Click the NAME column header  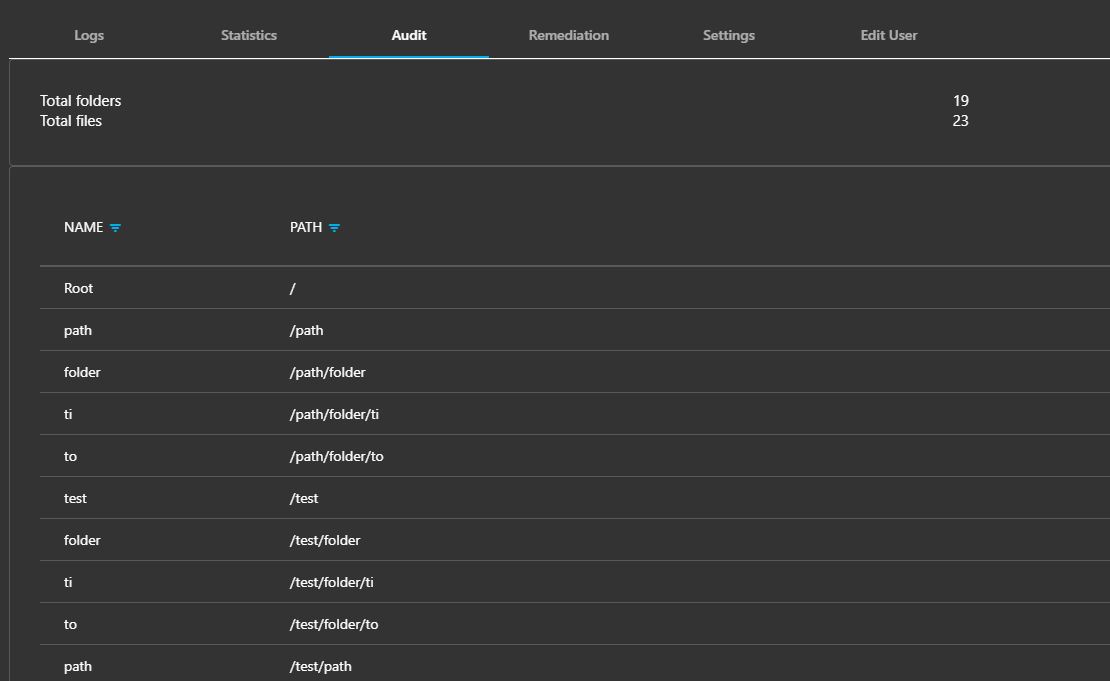click(84, 227)
